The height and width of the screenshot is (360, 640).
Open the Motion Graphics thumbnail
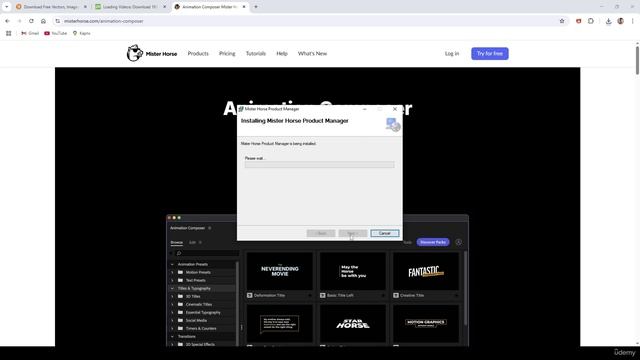click(x=426, y=323)
